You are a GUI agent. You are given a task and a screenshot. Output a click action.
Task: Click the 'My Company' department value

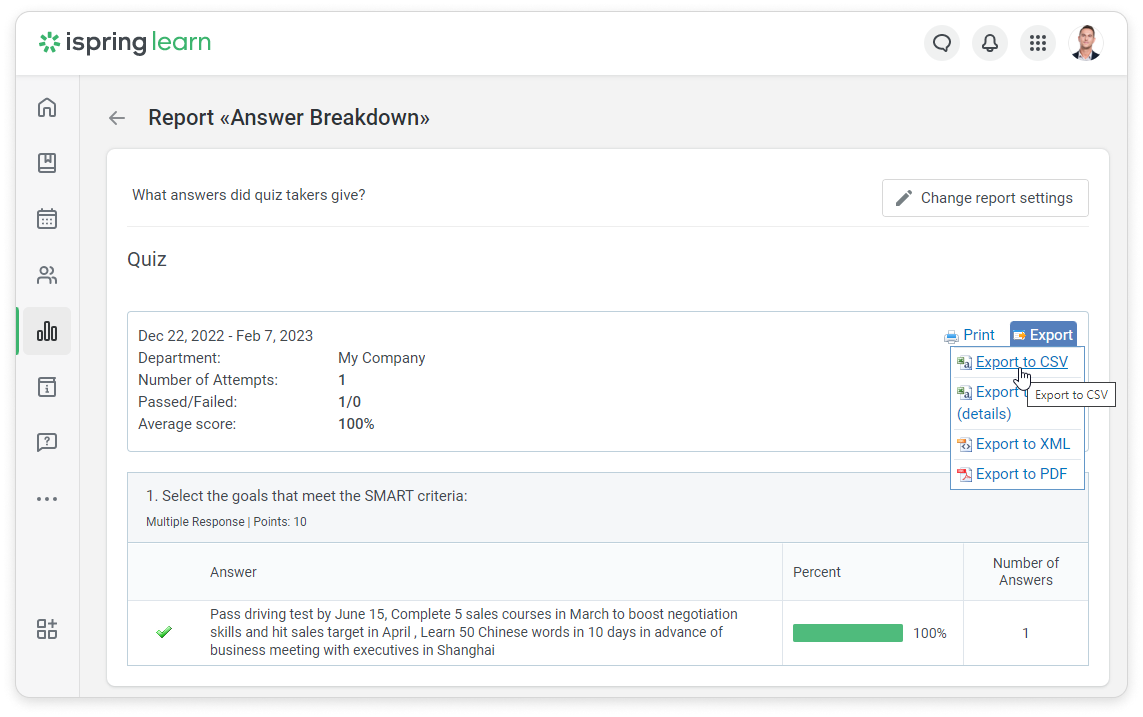tap(381, 358)
